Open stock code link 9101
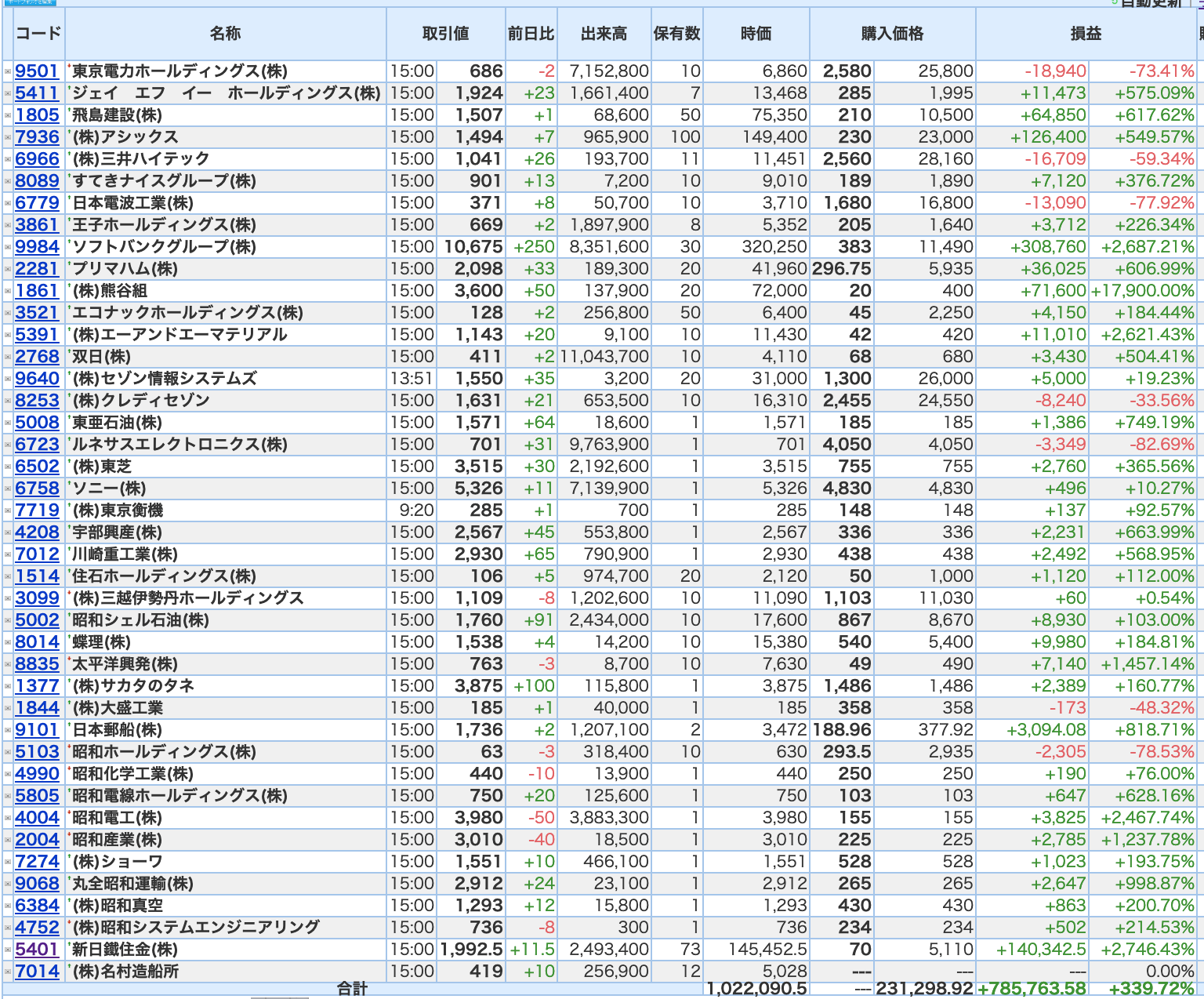This screenshot has height=999, width=1204. coord(37,730)
